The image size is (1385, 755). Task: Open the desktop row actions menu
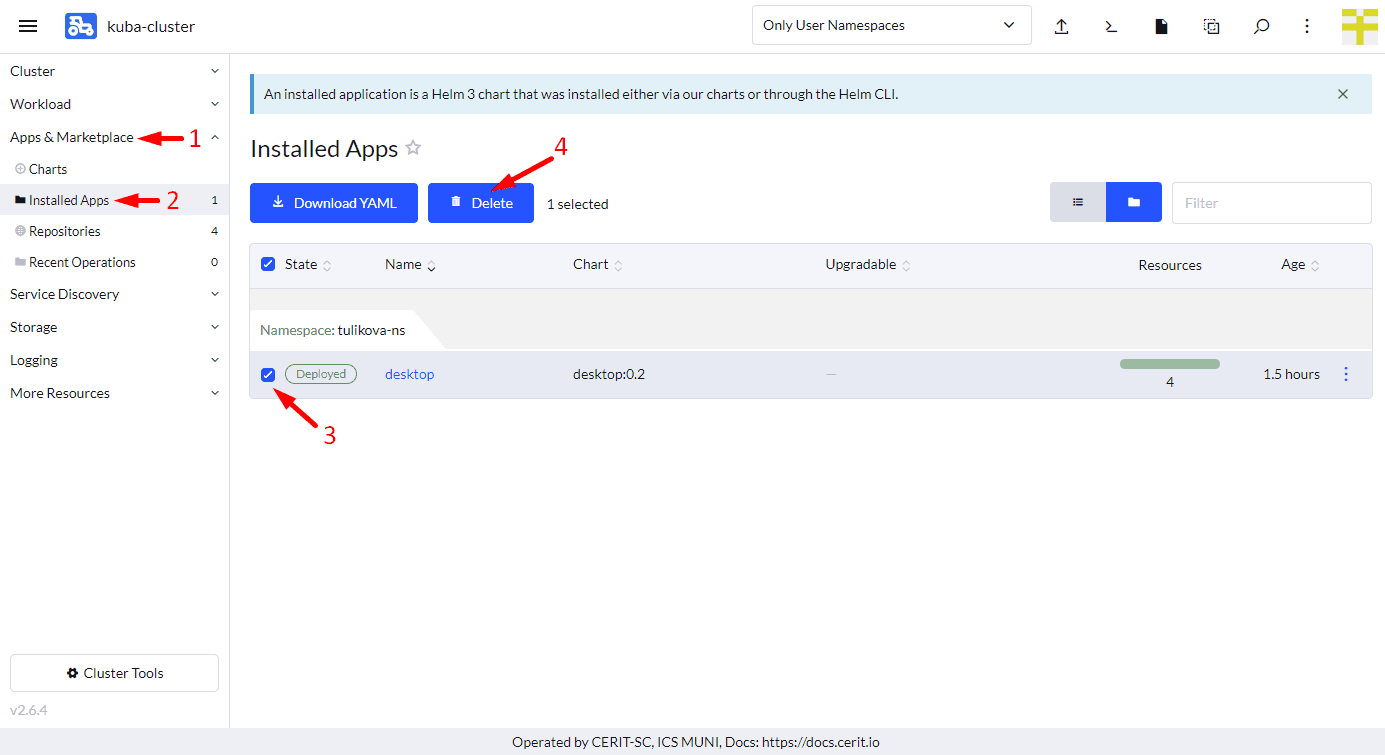[1345, 374]
